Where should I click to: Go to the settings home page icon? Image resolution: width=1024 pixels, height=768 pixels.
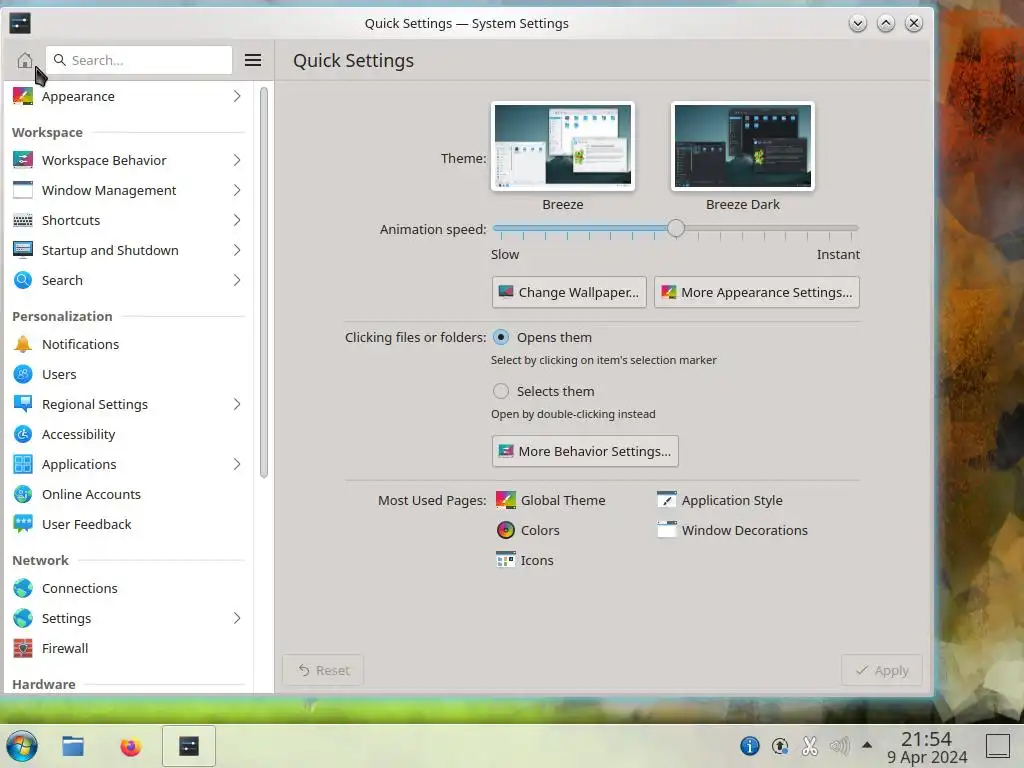25,60
